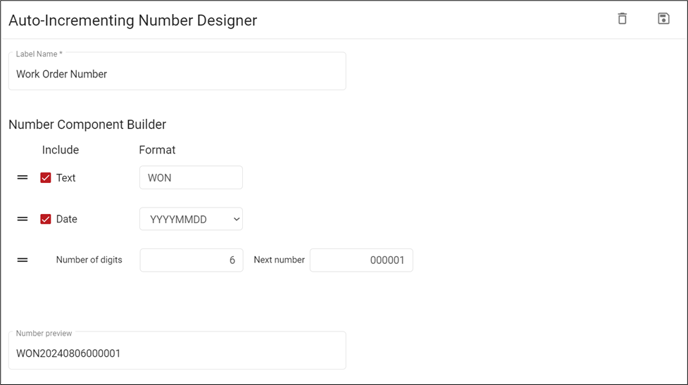Click the Number preview field
The width and height of the screenshot is (688, 385).
[177, 351]
